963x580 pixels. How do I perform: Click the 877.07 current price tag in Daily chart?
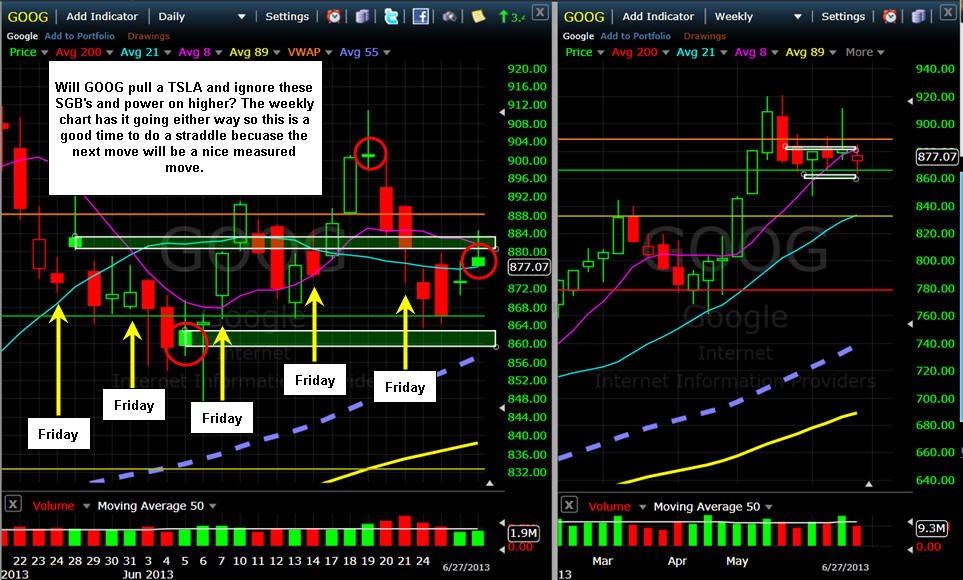click(x=529, y=267)
